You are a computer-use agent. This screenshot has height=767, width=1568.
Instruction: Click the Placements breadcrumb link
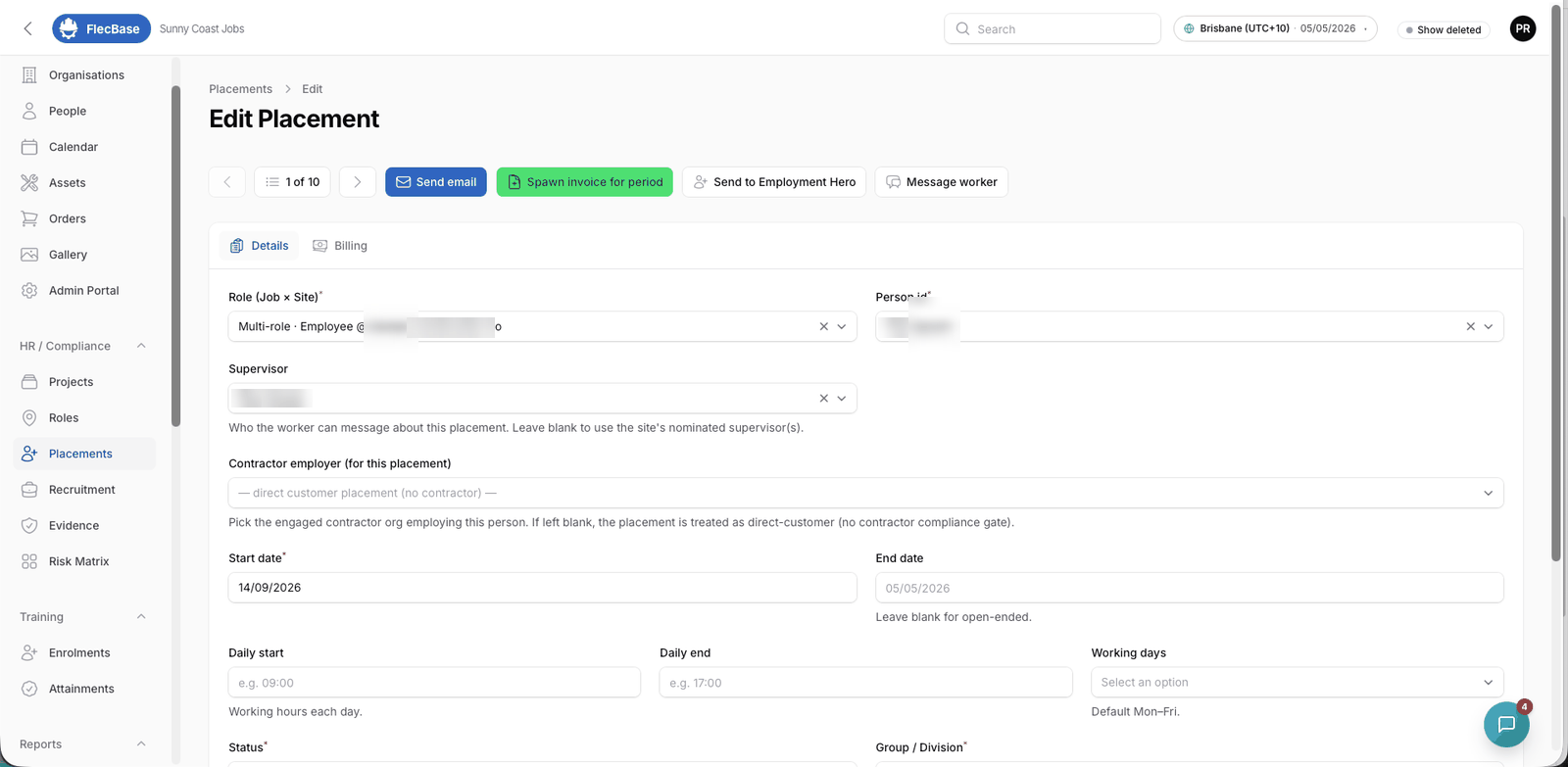(240, 89)
